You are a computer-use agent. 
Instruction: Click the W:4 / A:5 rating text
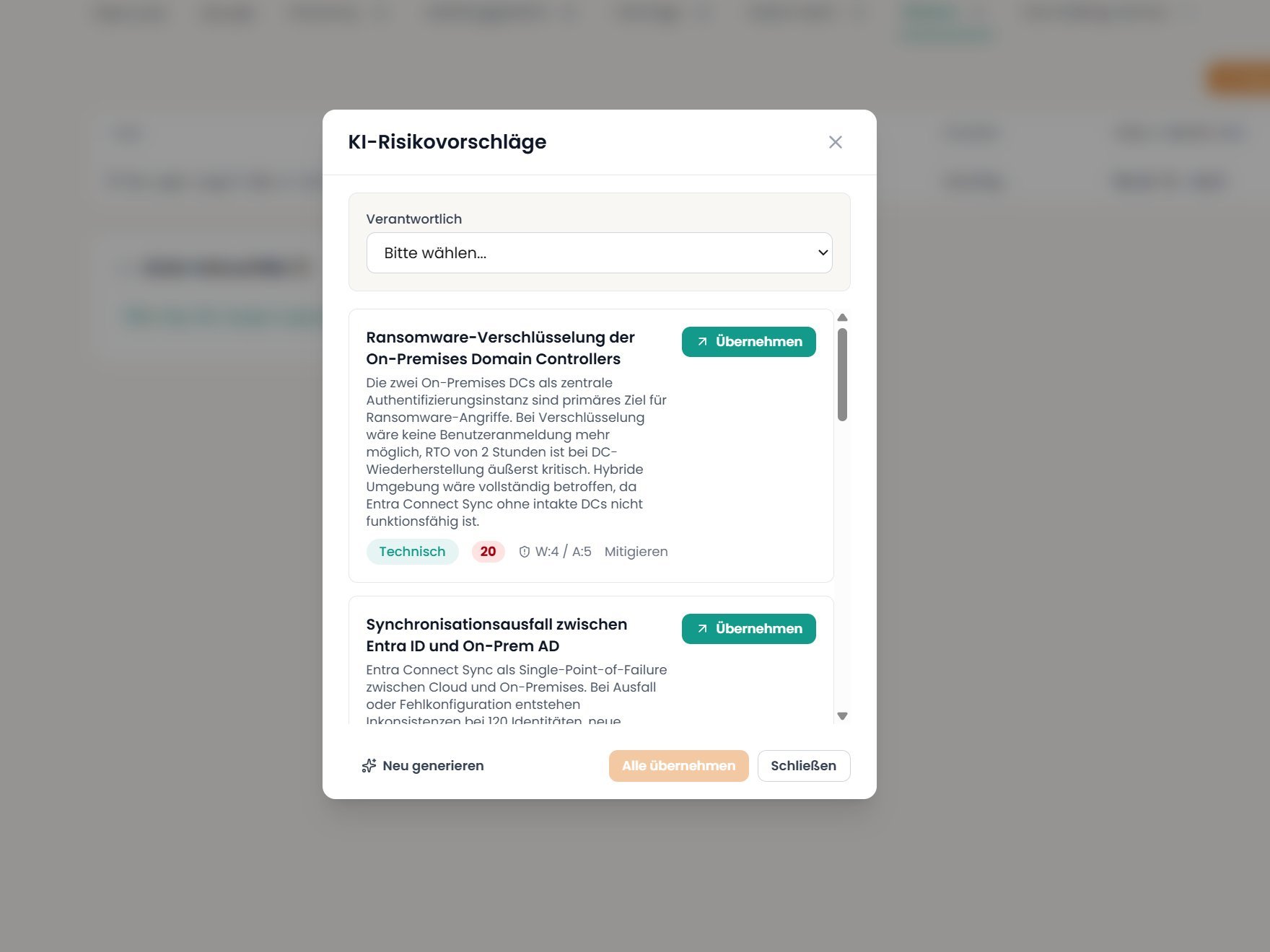pos(563,552)
